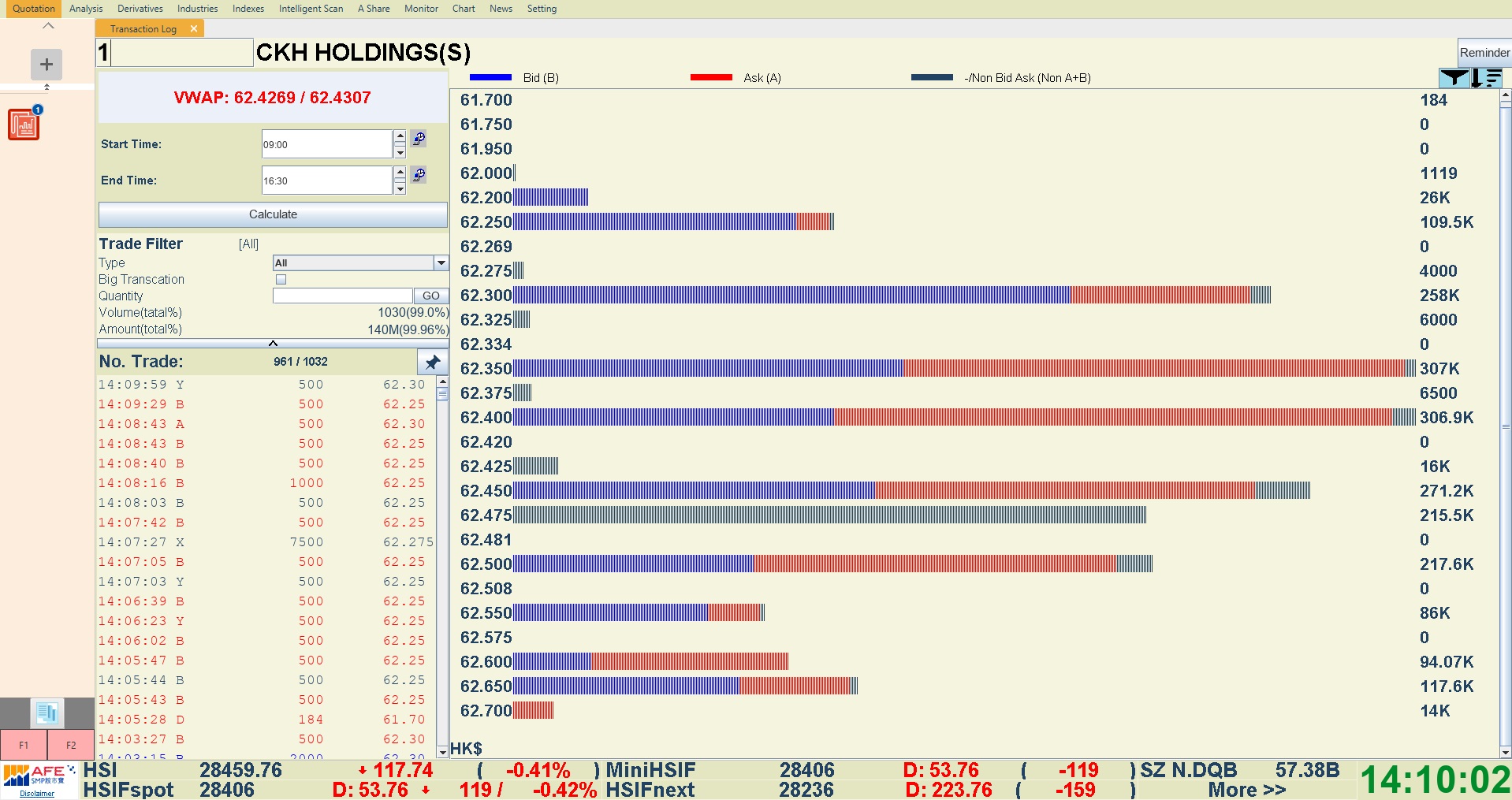The image size is (1512, 800).
Task: Open the Industries menu
Action: (198, 9)
